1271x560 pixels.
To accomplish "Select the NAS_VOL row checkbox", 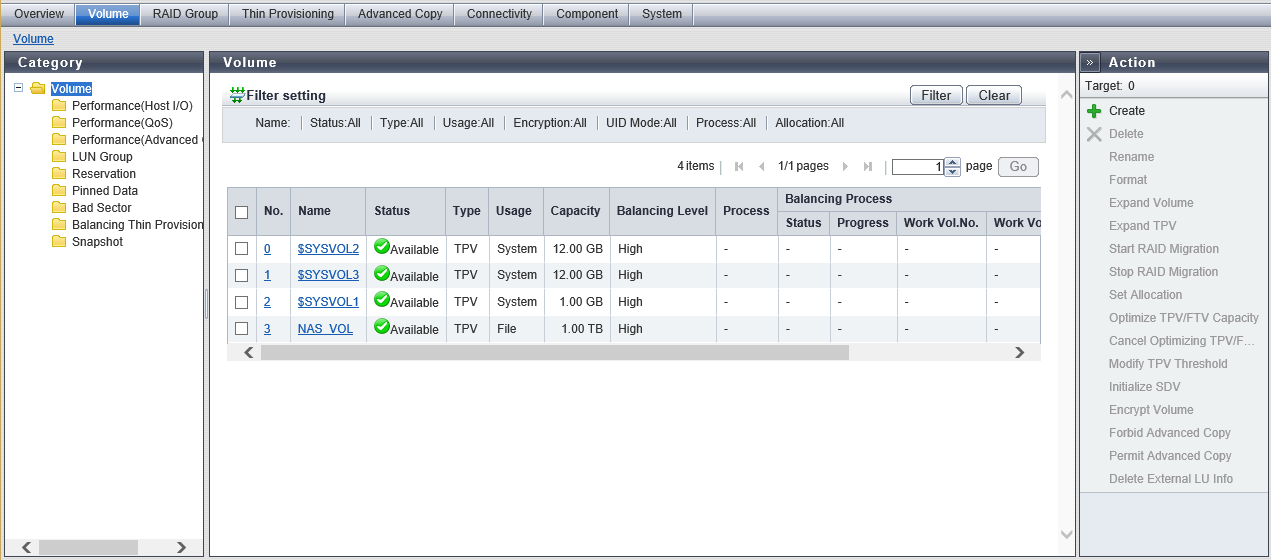I will pos(241,329).
